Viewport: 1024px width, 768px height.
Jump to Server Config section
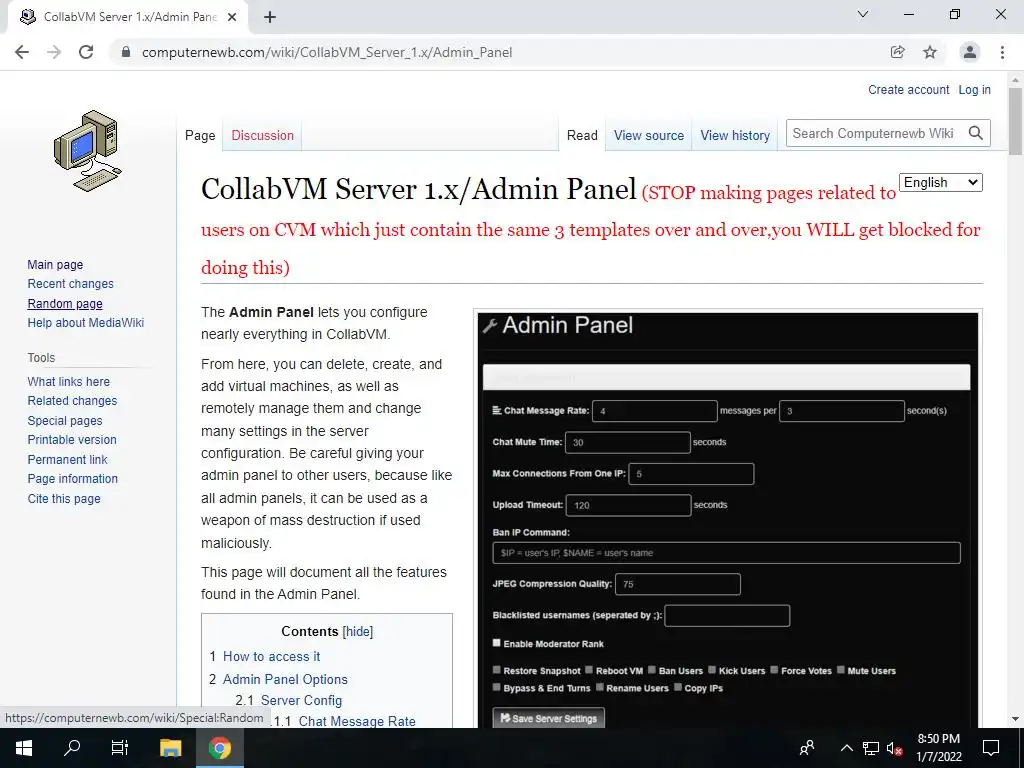tap(301, 700)
